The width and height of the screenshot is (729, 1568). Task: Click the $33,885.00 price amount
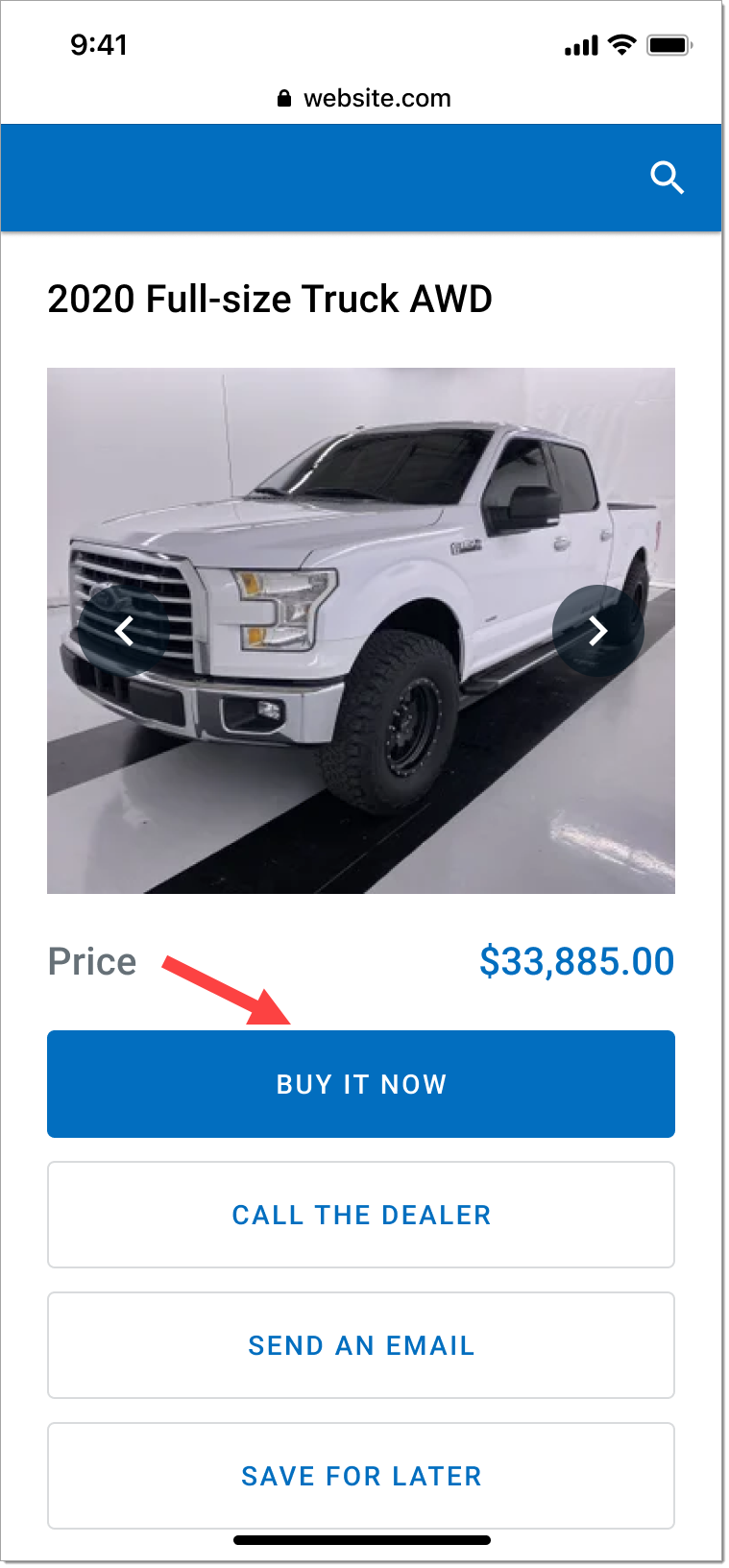[577, 961]
